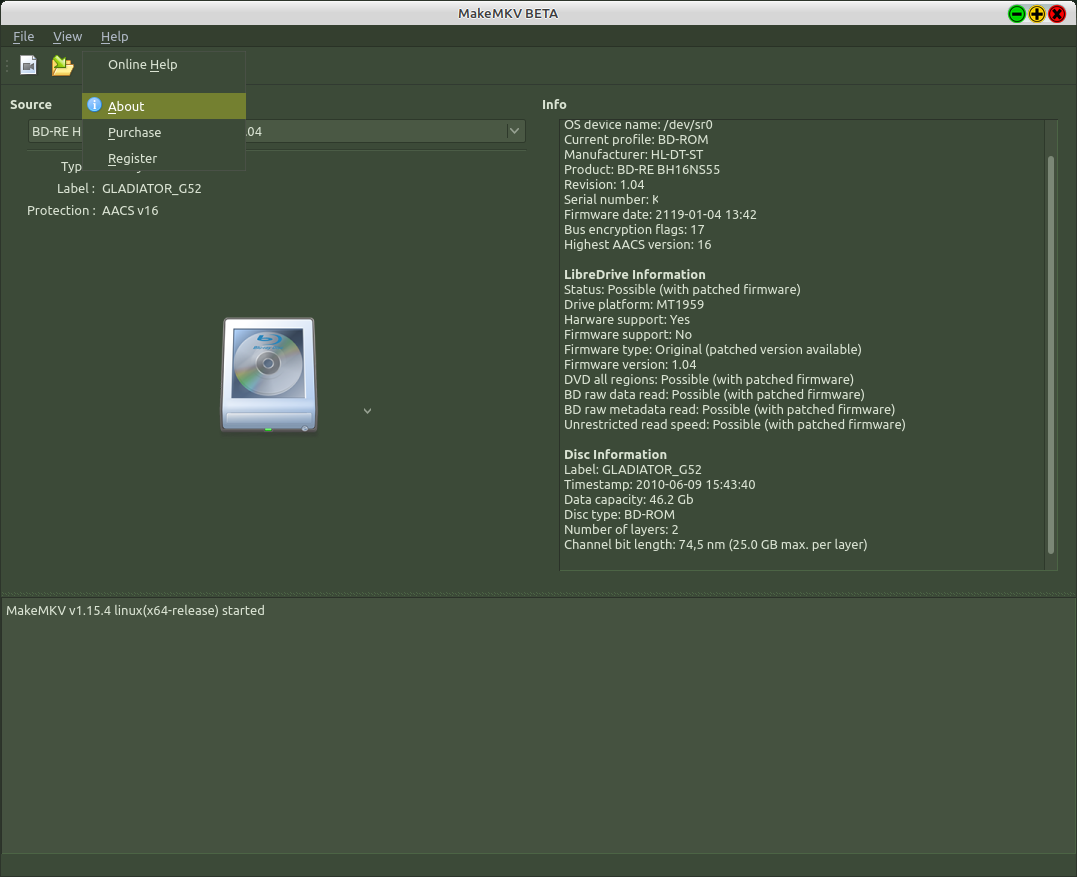Click the Info panel vertical scrollbar
Screen dimensions: 1077x877
(1050, 354)
